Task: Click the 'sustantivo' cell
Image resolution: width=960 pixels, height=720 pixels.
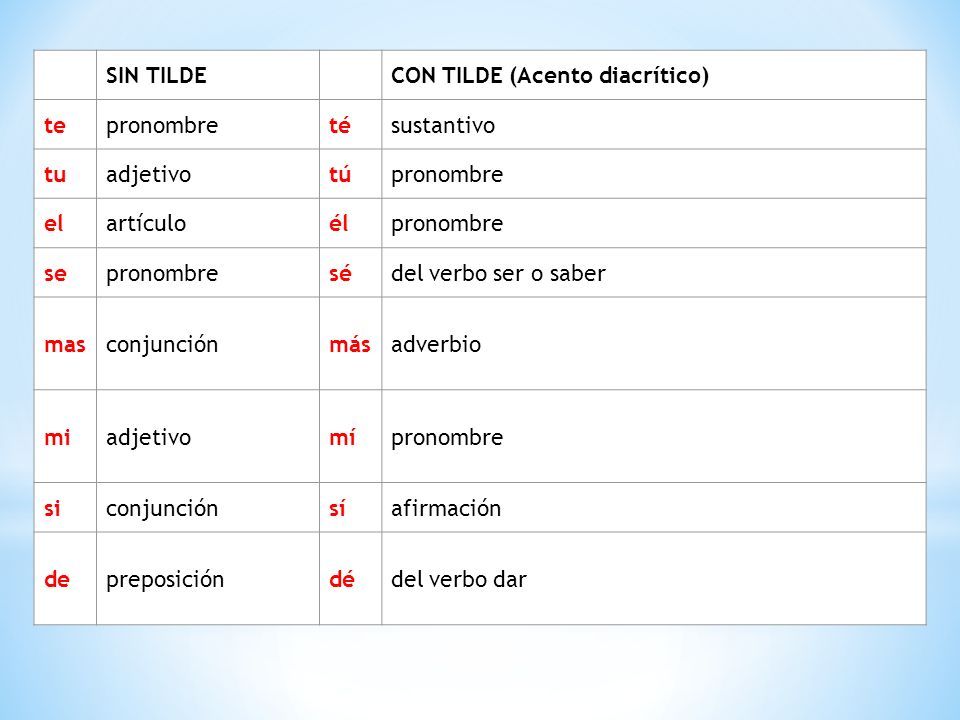Action: click(653, 125)
